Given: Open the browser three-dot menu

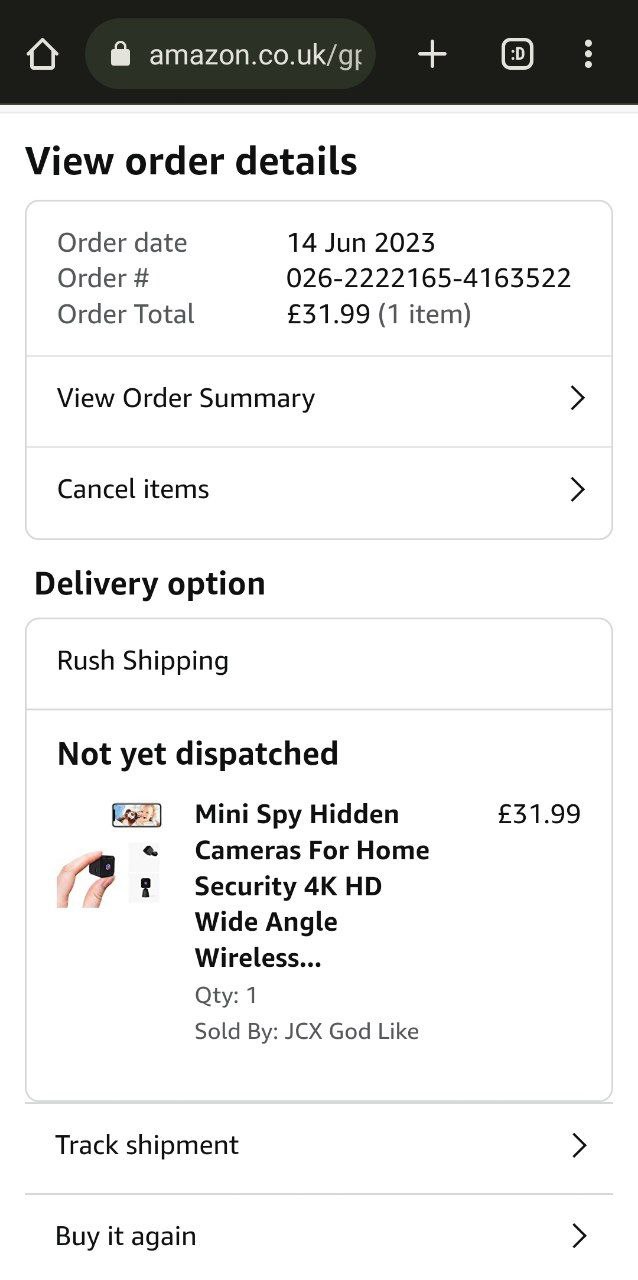Looking at the screenshot, I should [x=588, y=54].
